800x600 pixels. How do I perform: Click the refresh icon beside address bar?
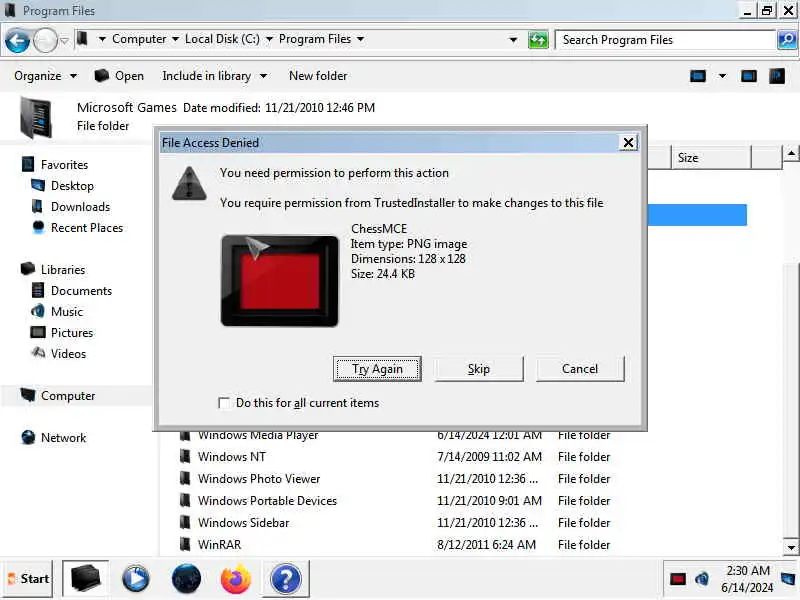(x=538, y=40)
